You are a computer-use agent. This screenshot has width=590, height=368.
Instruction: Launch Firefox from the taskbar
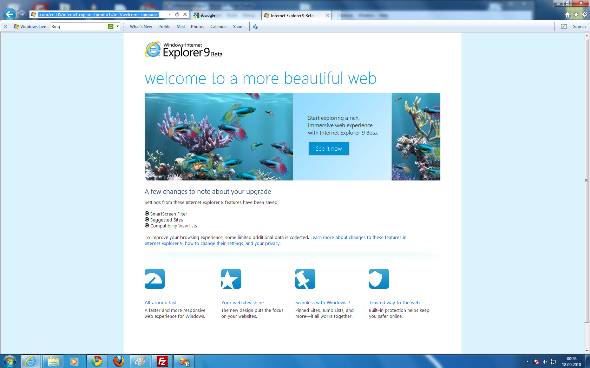point(119,361)
